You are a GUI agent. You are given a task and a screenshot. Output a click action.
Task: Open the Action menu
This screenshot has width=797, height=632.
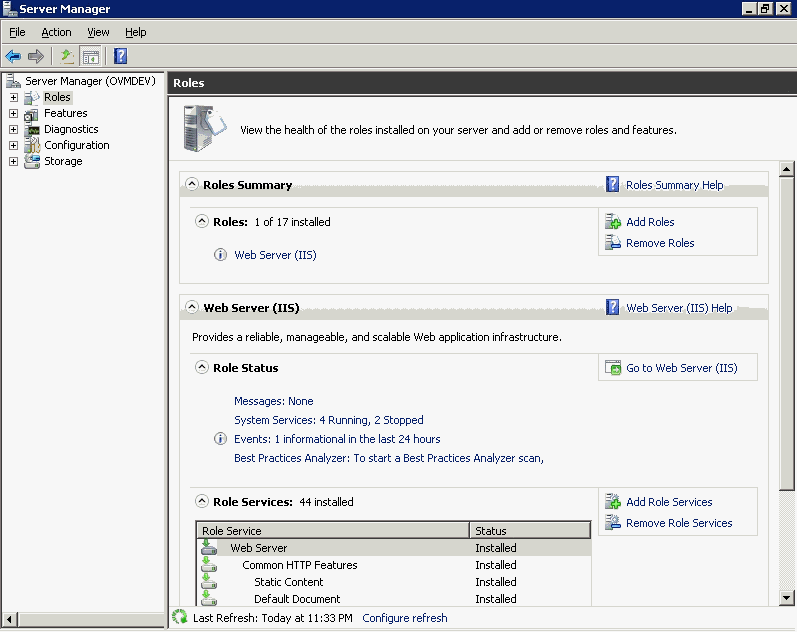click(x=56, y=32)
